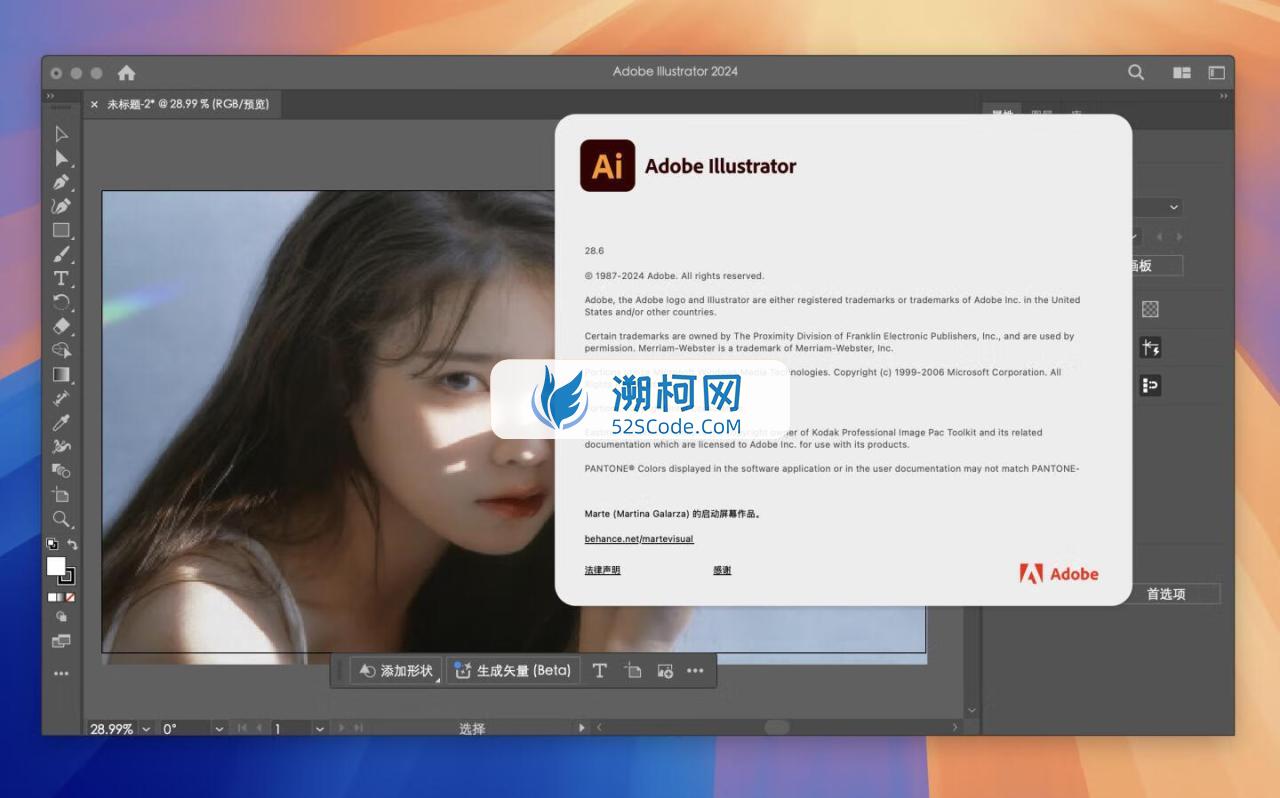This screenshot has height=798, width=1280.
Task: Select the Zoom magnifier tool
Action: click(x=61, y=519)
